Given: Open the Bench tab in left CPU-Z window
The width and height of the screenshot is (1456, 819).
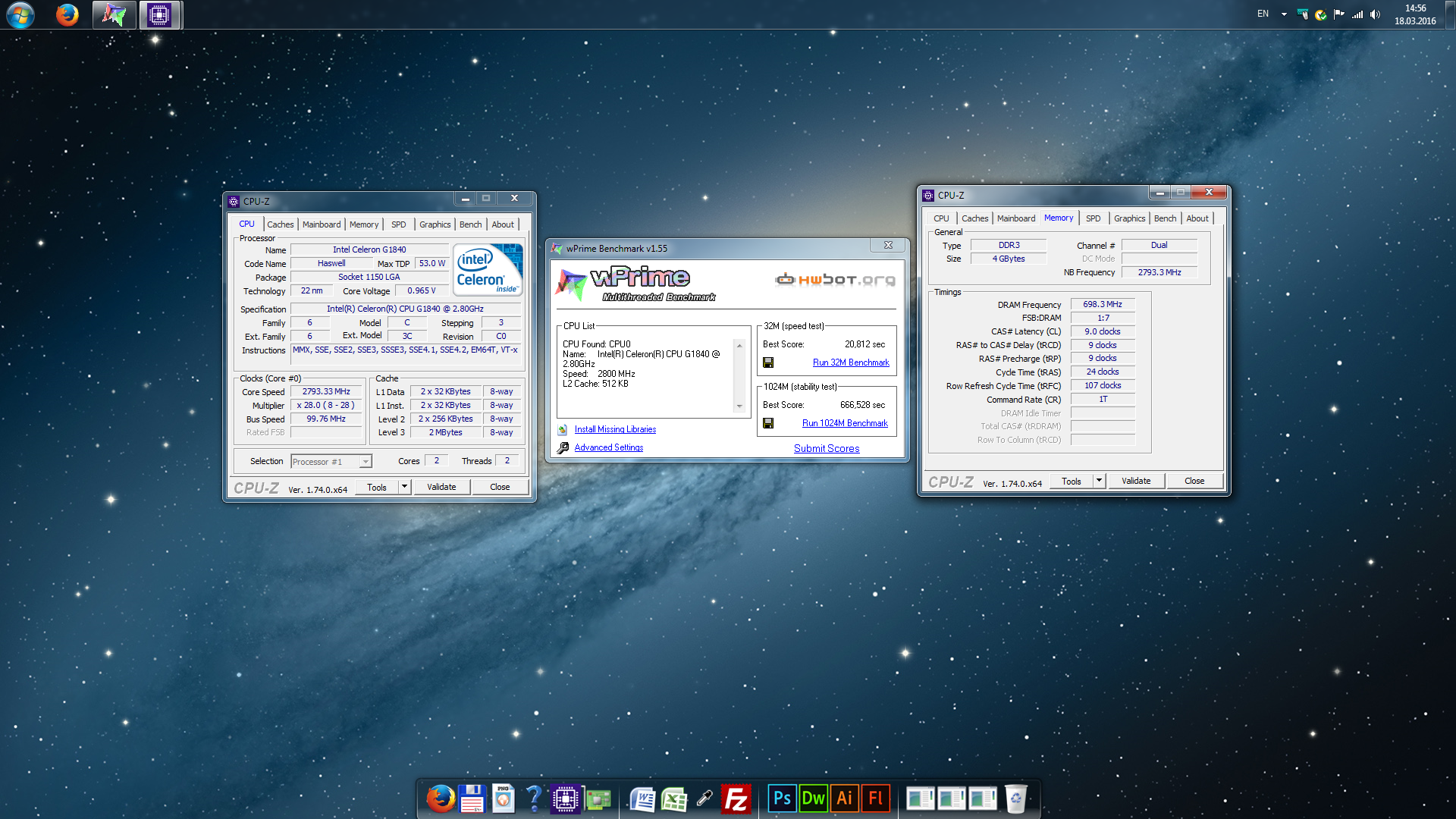Looking at the screenshot, I should click(470, 224).
